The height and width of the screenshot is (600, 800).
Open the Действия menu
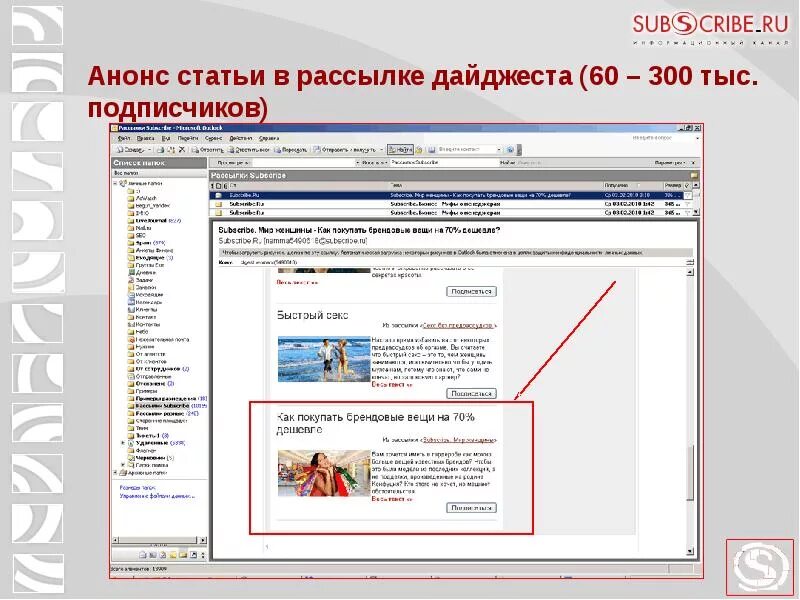pos(240,138)
